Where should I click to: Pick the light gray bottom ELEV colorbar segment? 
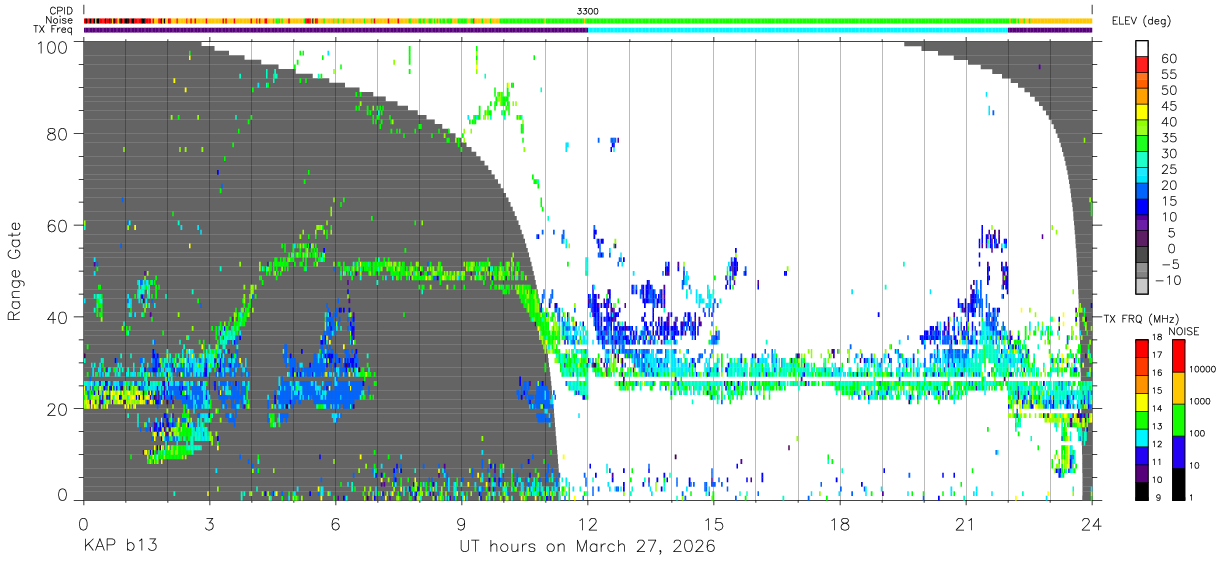1142,288
